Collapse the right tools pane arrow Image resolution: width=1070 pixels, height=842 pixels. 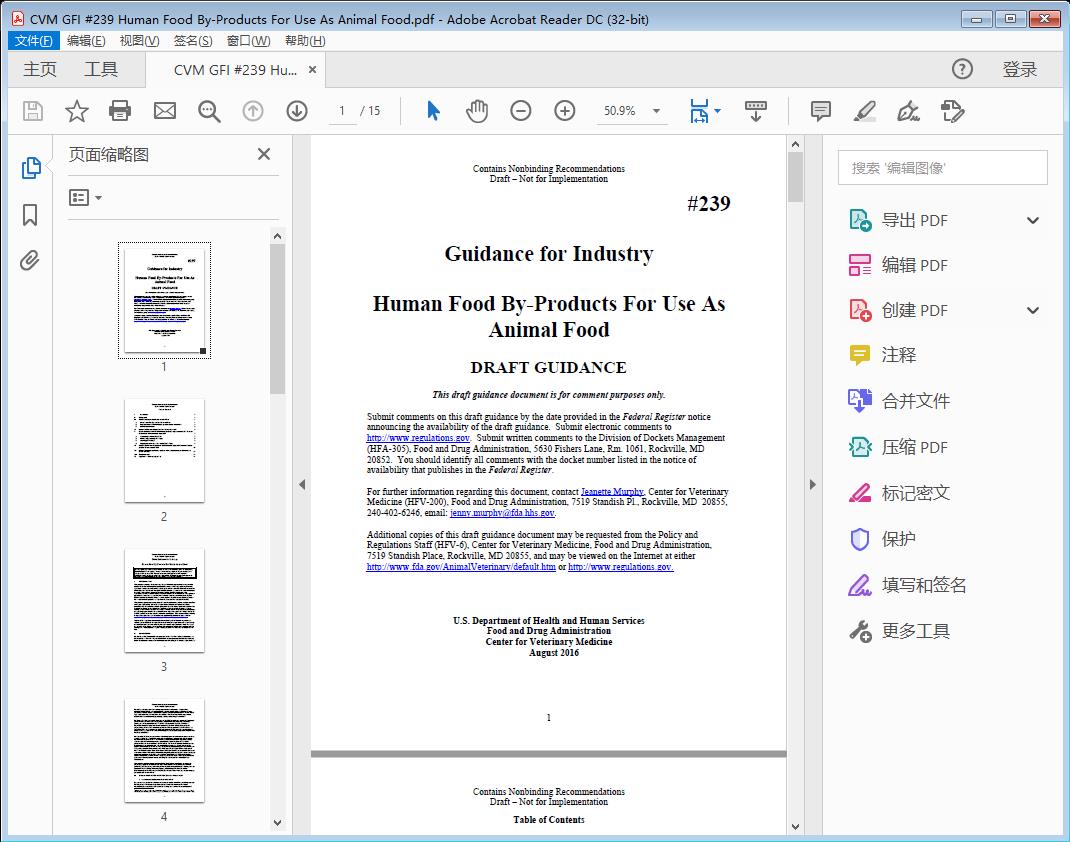coord(813,485)
